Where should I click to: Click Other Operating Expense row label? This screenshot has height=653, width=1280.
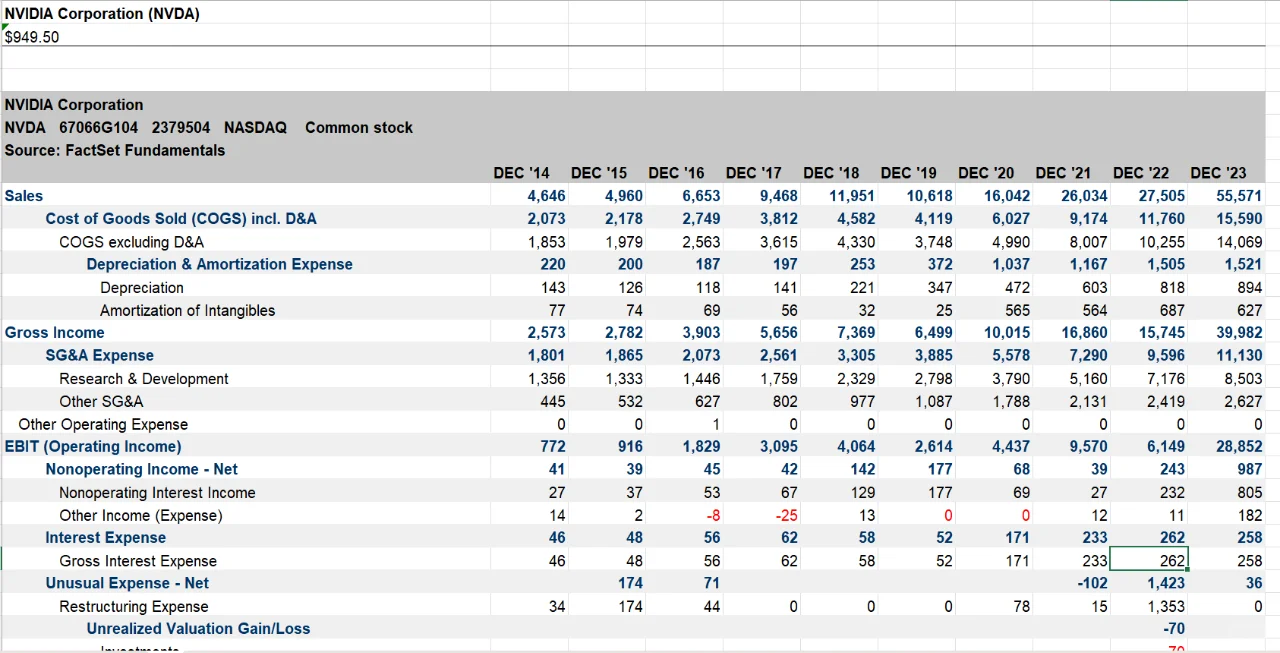click(x=103, y=424)
